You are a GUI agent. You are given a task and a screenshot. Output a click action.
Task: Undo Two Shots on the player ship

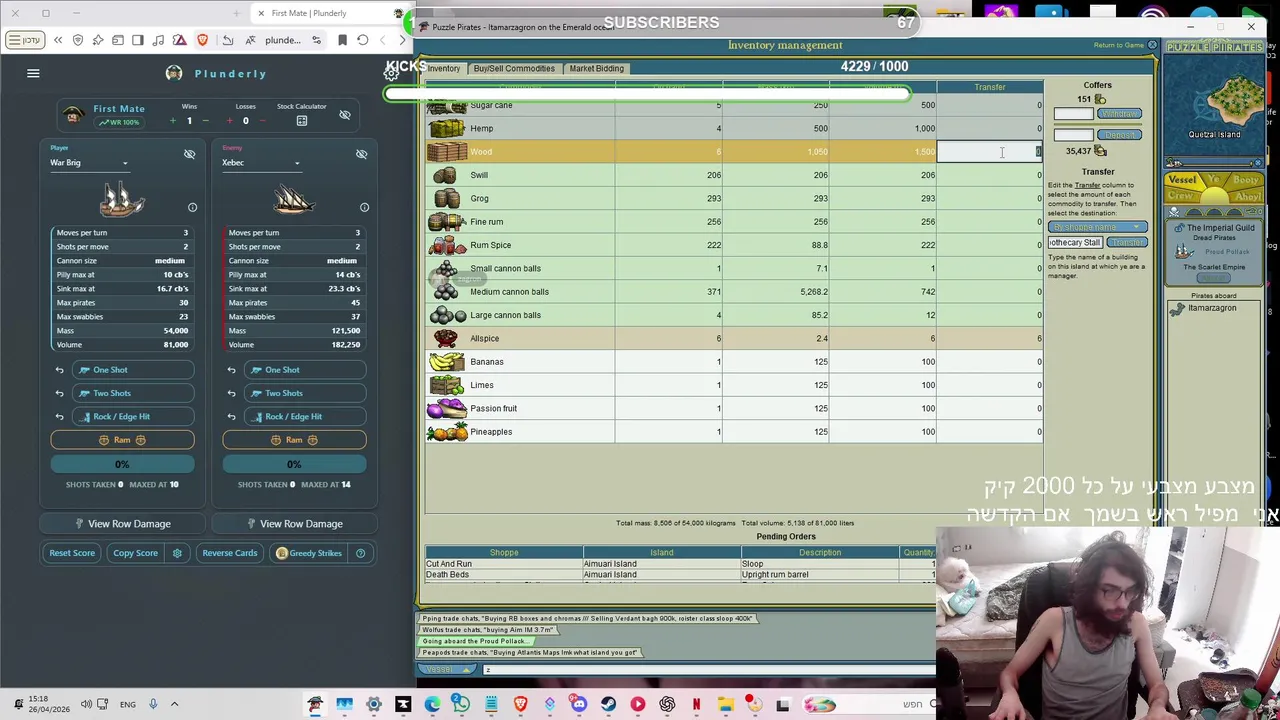click(x=59, y=393)
